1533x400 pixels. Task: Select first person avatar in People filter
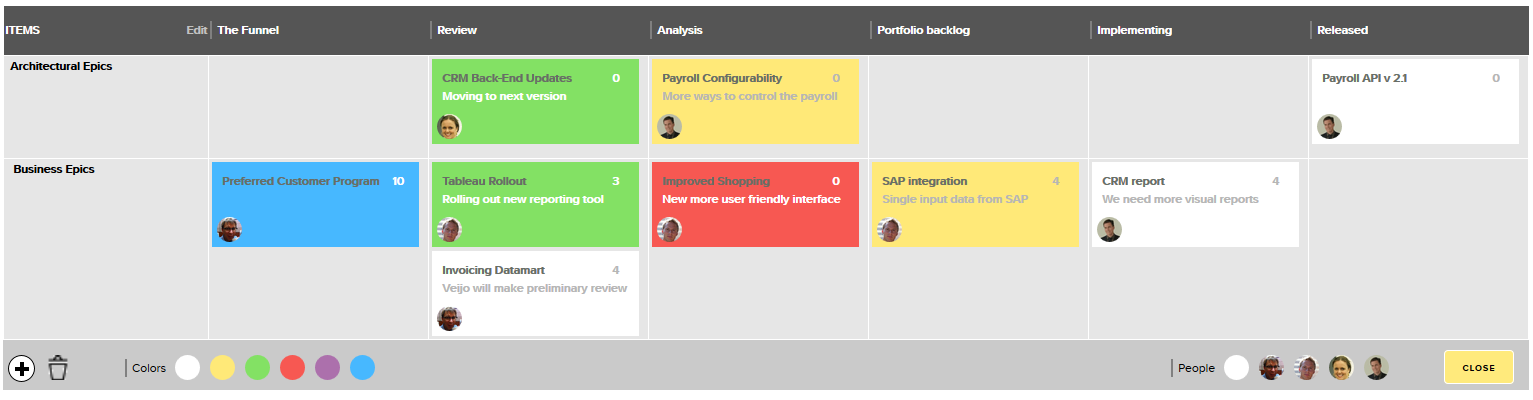(x=1271, y=368)
